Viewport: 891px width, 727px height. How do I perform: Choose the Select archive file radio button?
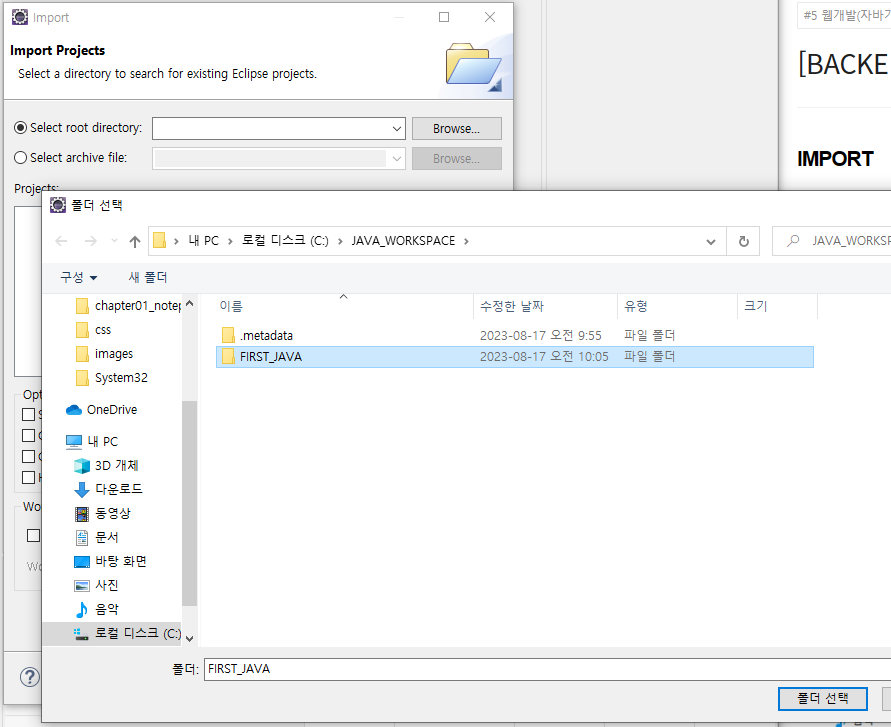[x=20, y=157]
